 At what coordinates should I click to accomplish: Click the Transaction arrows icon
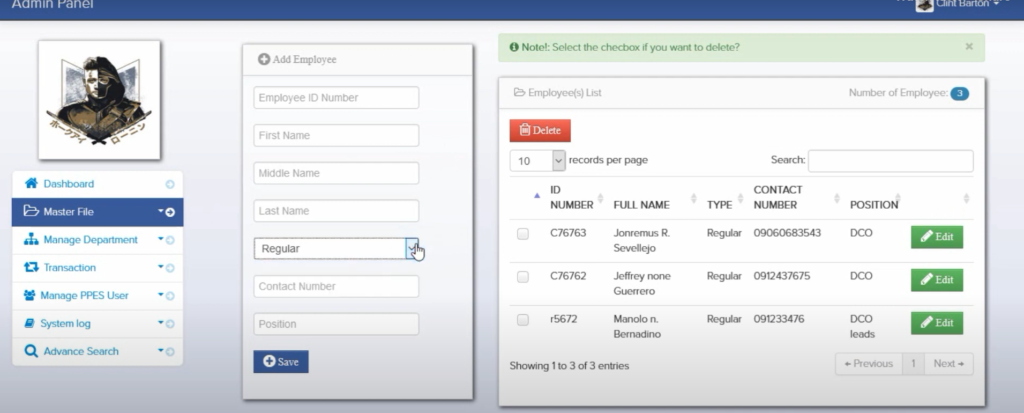click(31, 267)
